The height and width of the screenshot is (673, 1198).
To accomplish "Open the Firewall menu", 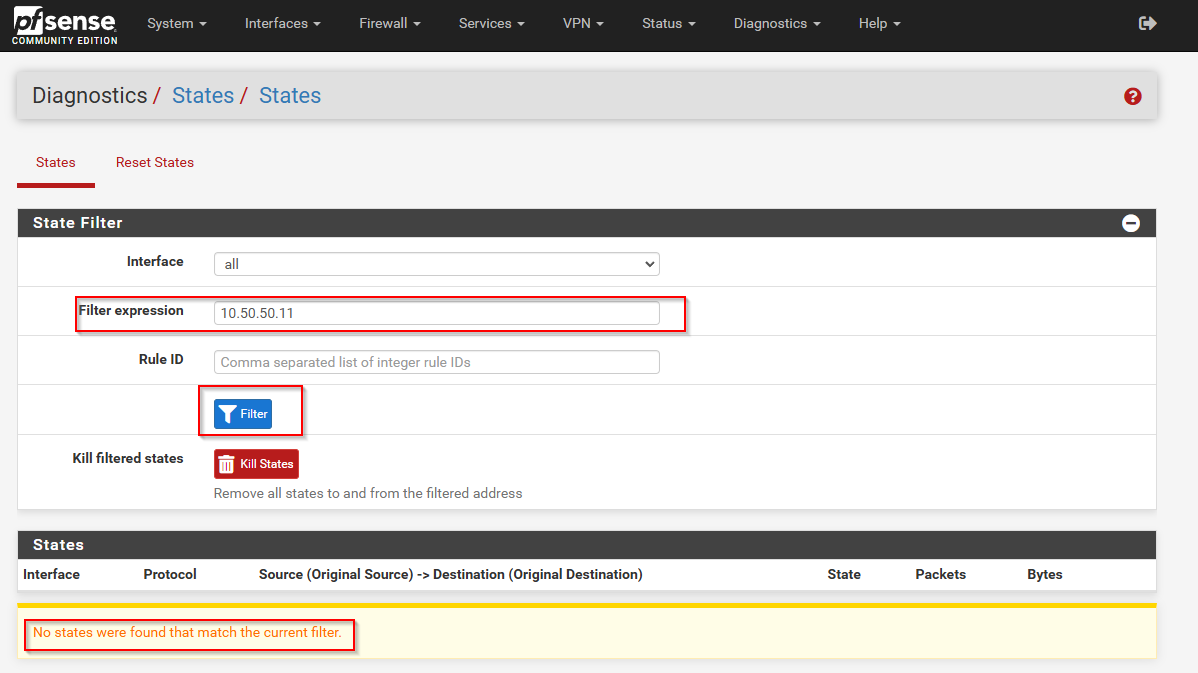I will [x=389, y=23].
